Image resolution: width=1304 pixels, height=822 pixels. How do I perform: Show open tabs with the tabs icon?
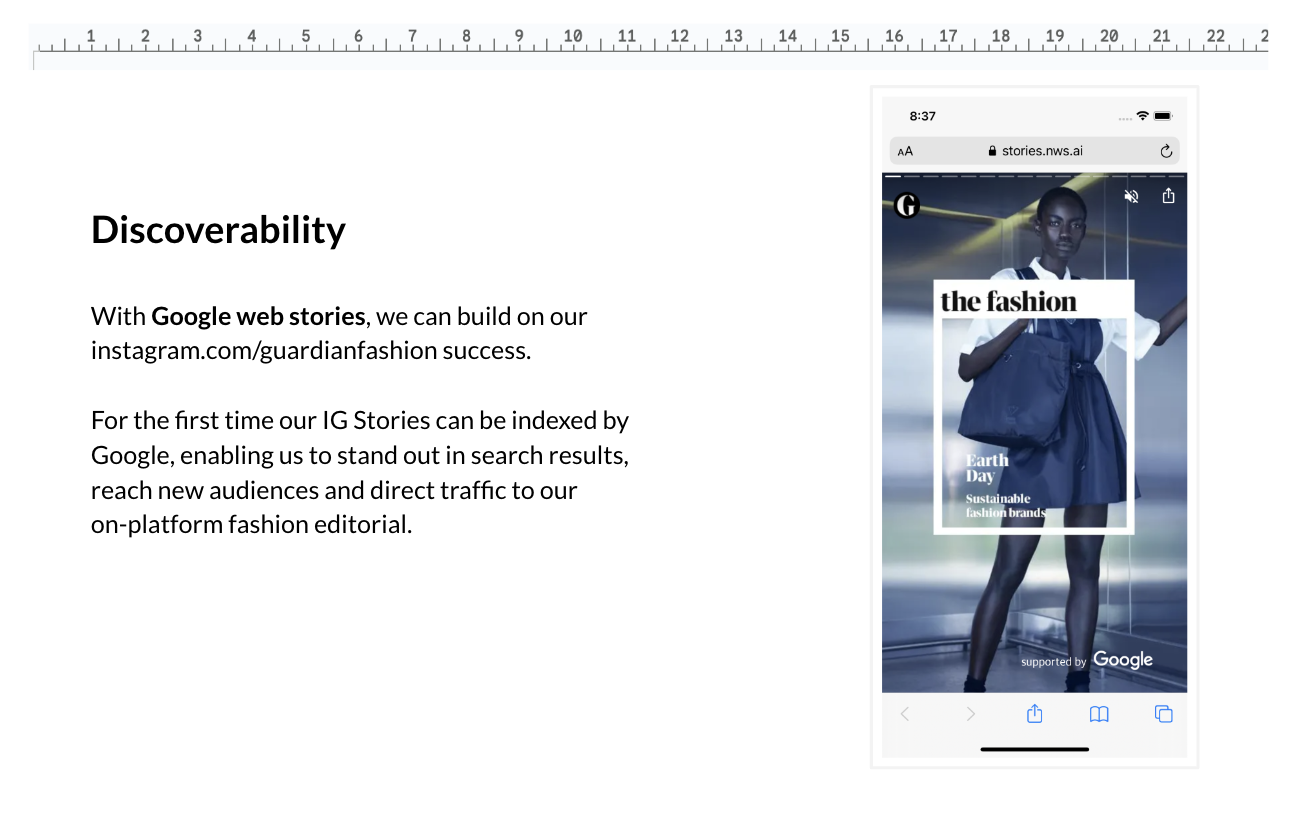point(1163,714)
